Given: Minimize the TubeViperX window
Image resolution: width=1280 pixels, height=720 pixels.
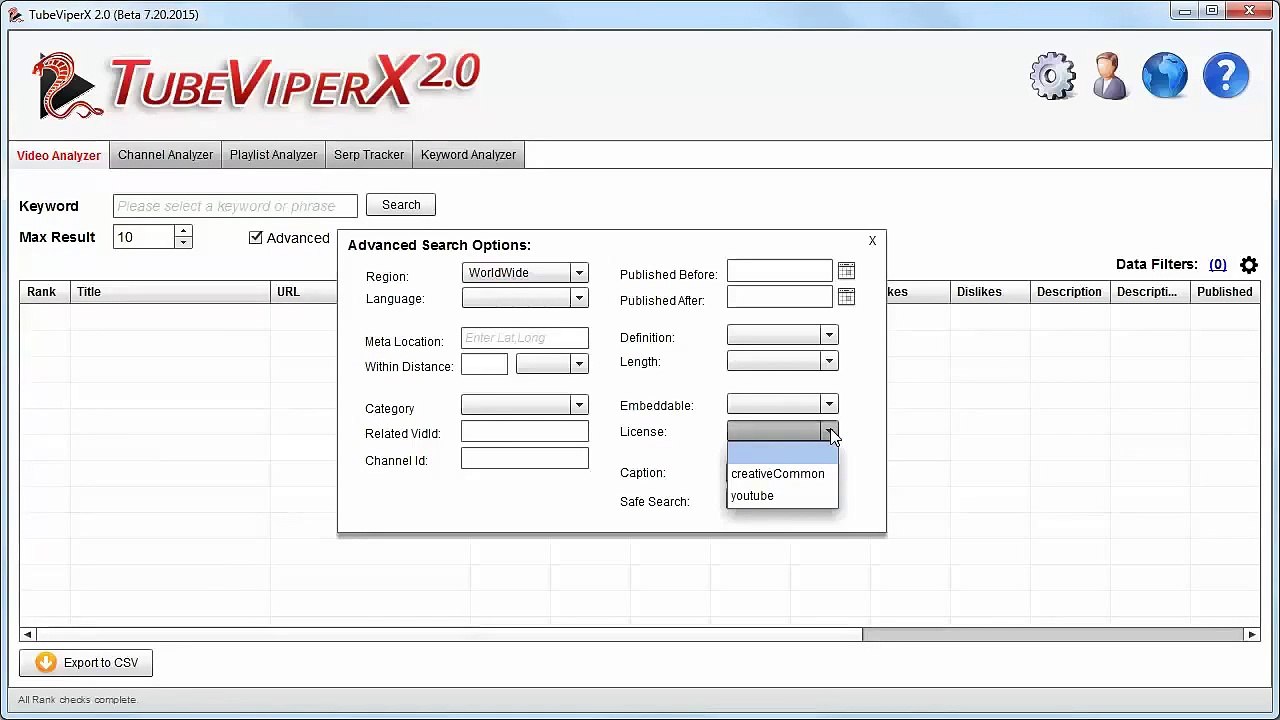Looking at the screenshot, I should 1185,11.
